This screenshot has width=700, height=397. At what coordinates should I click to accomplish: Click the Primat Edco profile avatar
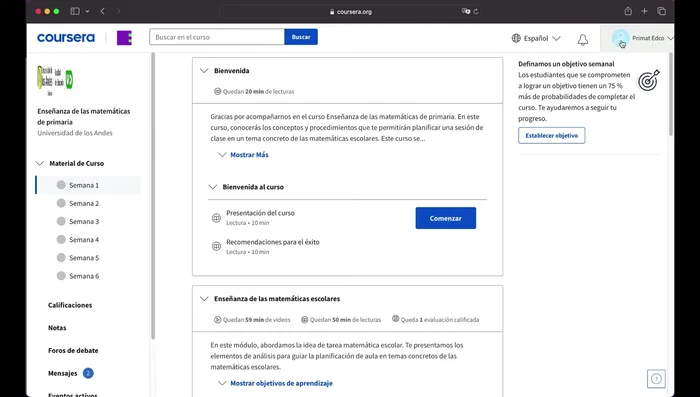point(620,38)
